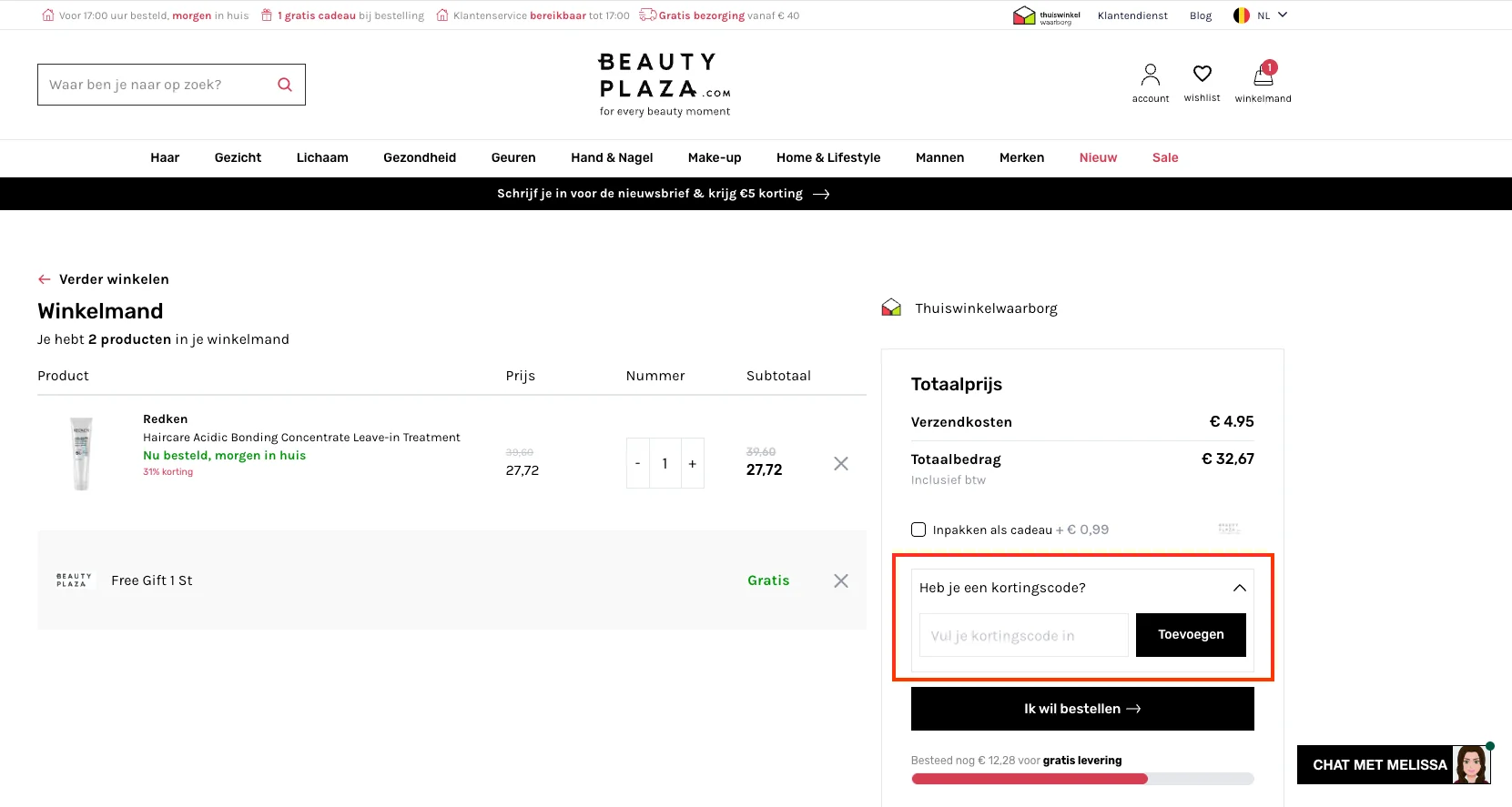Screen dimensions: 1512x807
Task: Click the Nu besteld, morgen in huis text
Action: click(x=224, y=456)
